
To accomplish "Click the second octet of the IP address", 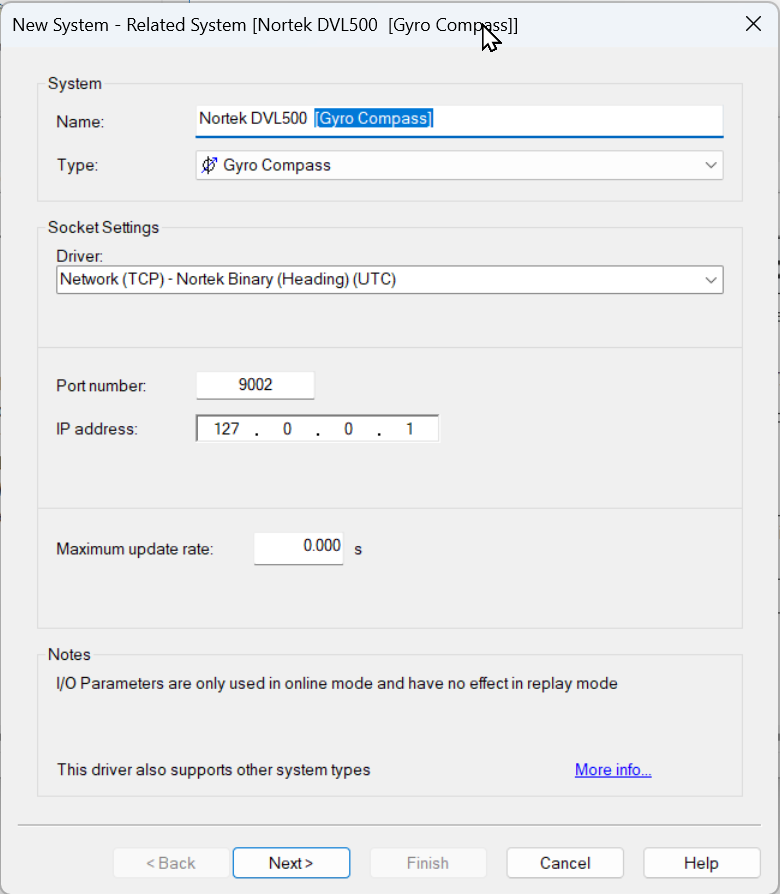I will pos(286,429).
